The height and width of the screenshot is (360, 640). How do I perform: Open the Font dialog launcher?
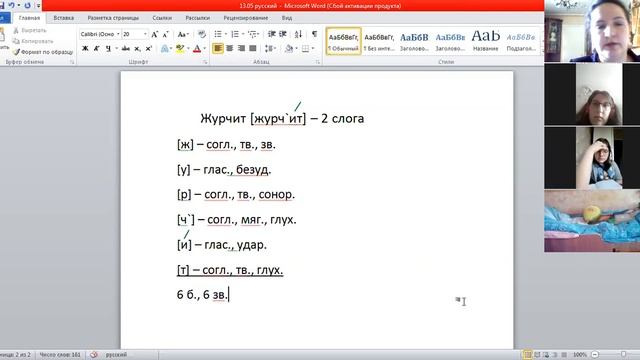[x=205, y=62]
